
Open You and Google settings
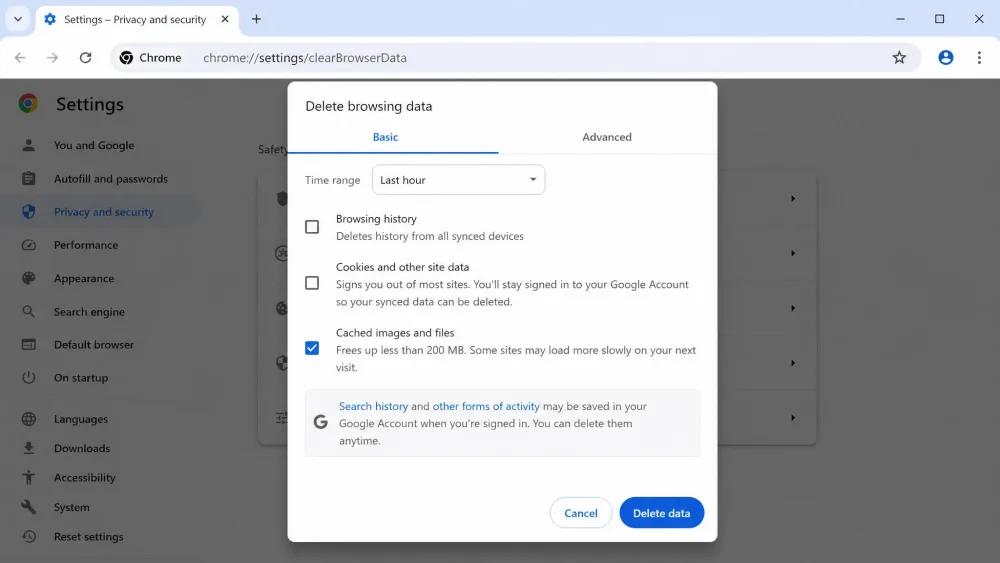point(94,145)
